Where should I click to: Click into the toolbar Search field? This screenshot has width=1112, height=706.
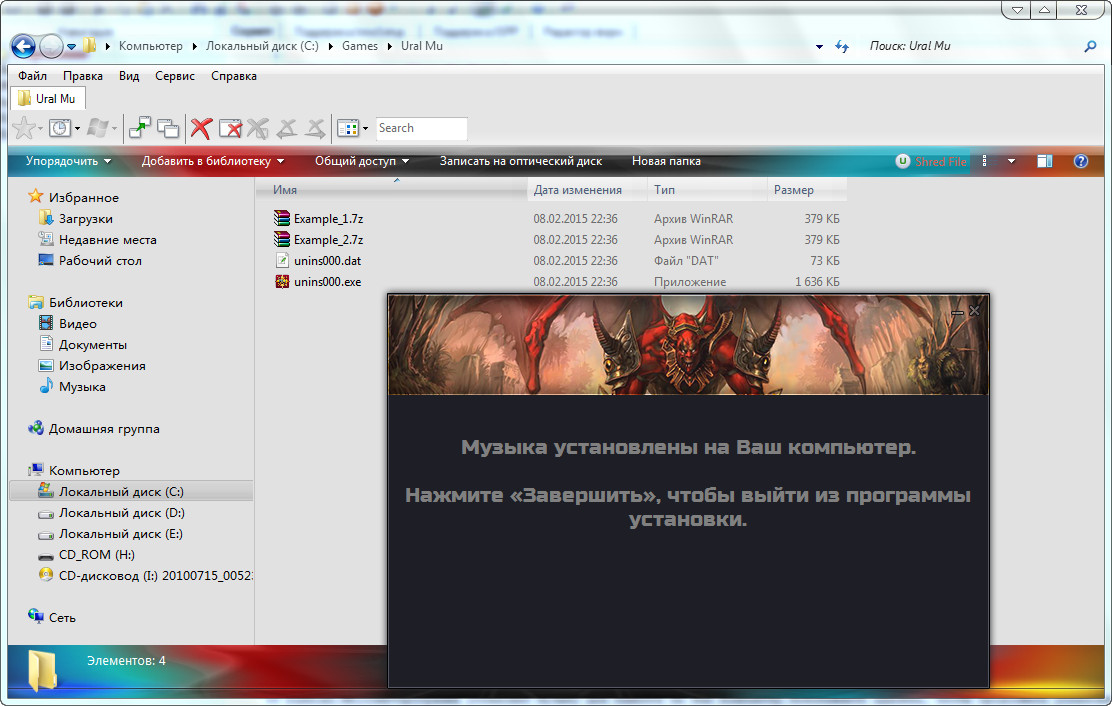point(421,128)
